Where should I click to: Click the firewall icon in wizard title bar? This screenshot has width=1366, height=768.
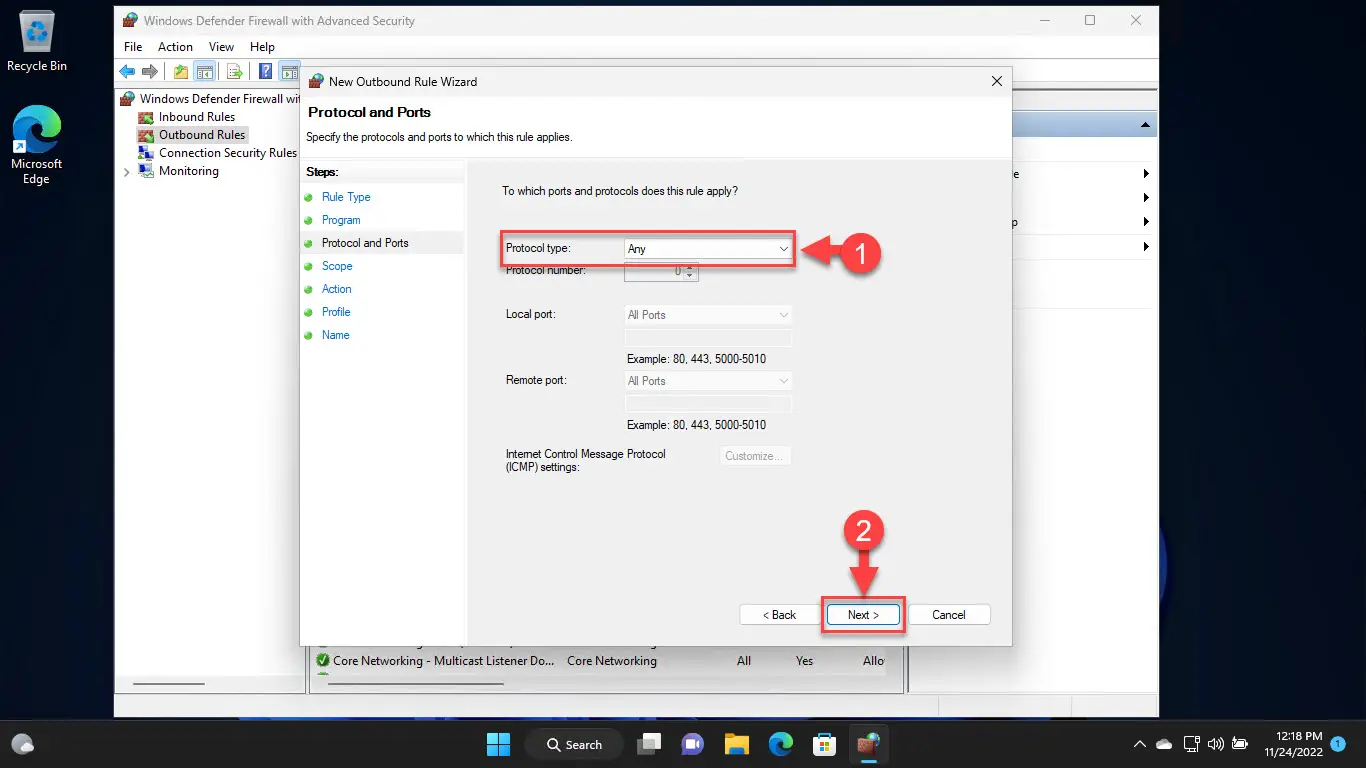click(317, 81)
